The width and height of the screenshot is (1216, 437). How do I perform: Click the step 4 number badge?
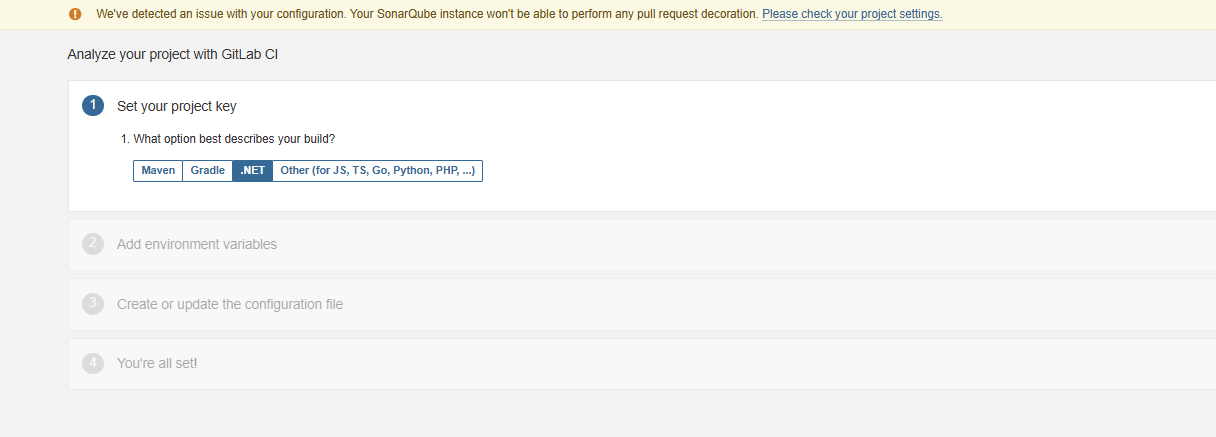pyautogui.click(x=93, y=363)
